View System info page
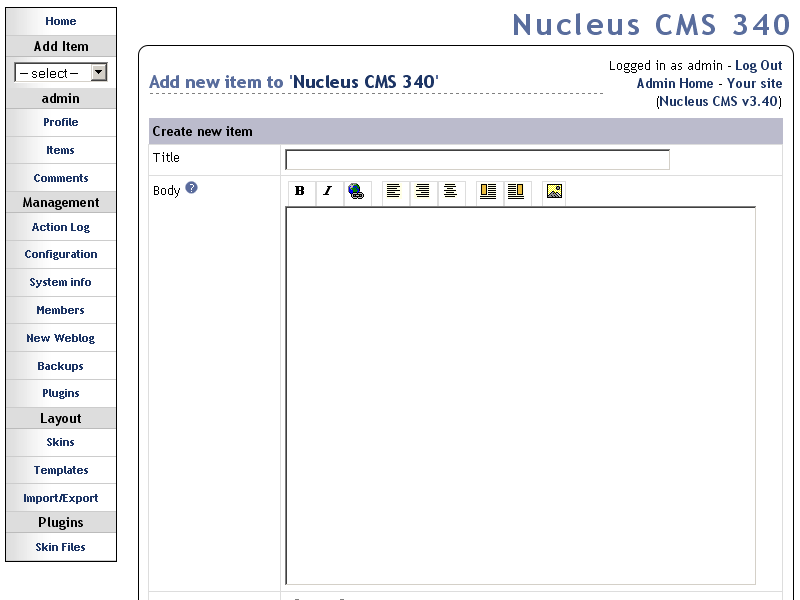 point(61,282)
